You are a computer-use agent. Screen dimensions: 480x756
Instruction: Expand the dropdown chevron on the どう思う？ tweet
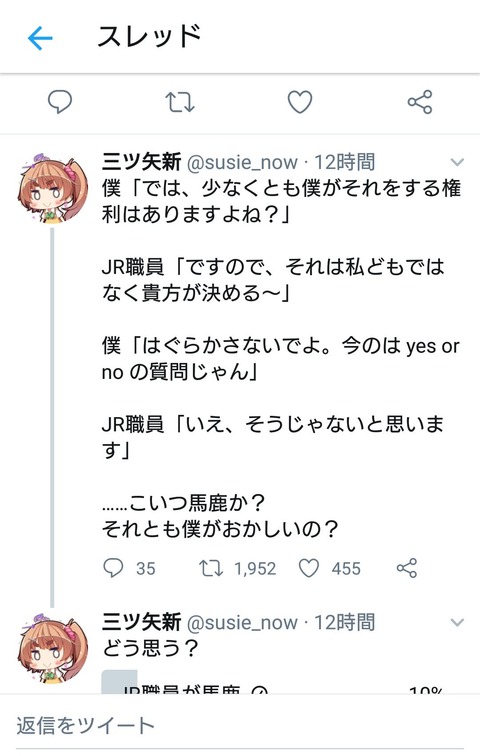(457, 622)
